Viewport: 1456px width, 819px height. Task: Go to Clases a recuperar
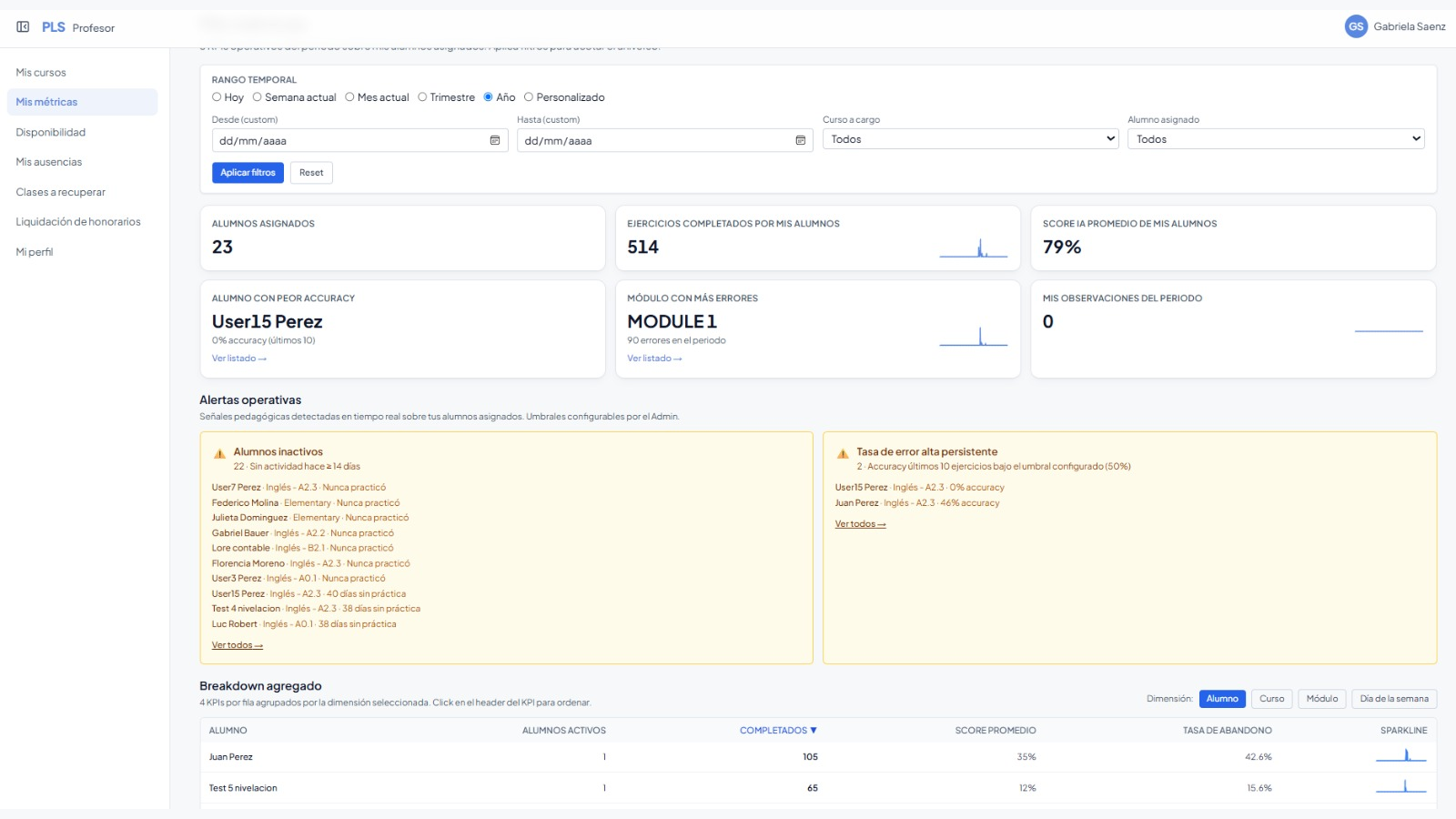click(61, 192)
